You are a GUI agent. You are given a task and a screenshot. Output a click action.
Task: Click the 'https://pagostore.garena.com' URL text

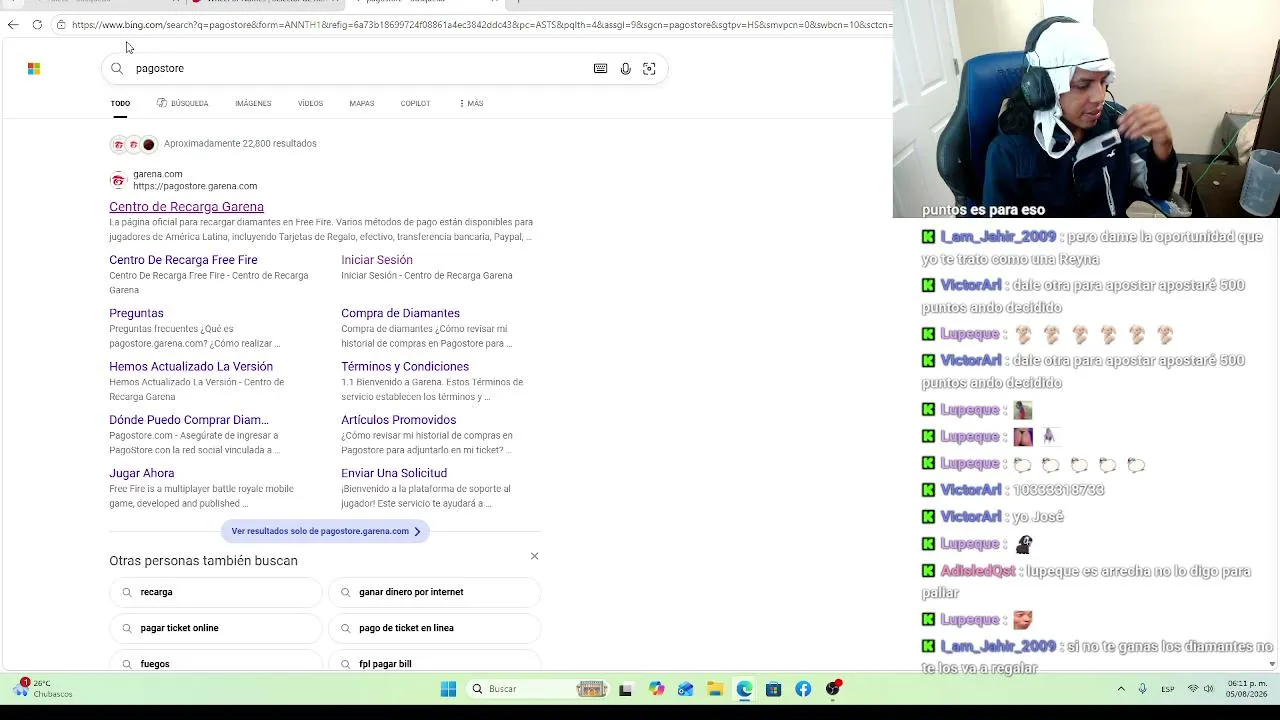195,186
